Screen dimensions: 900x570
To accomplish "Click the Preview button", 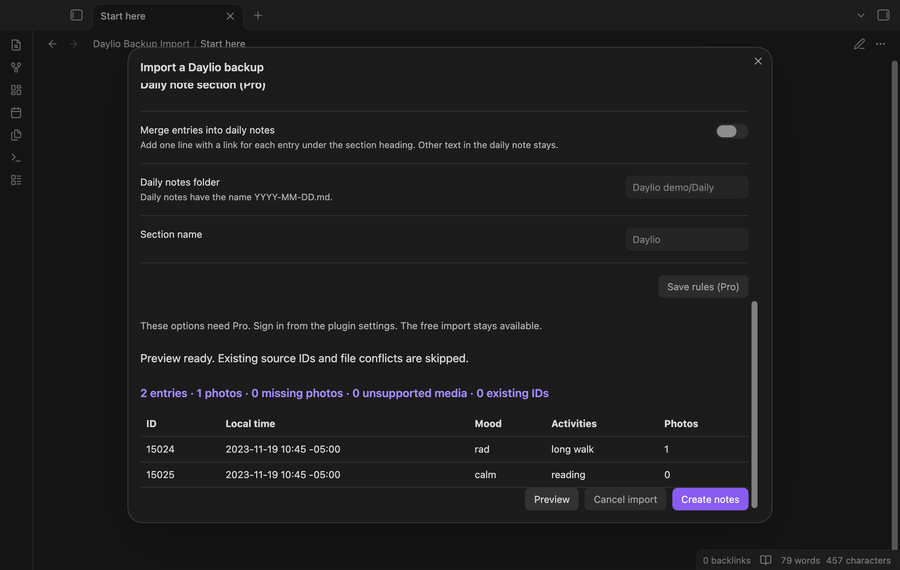I will (x=552, y=499).
